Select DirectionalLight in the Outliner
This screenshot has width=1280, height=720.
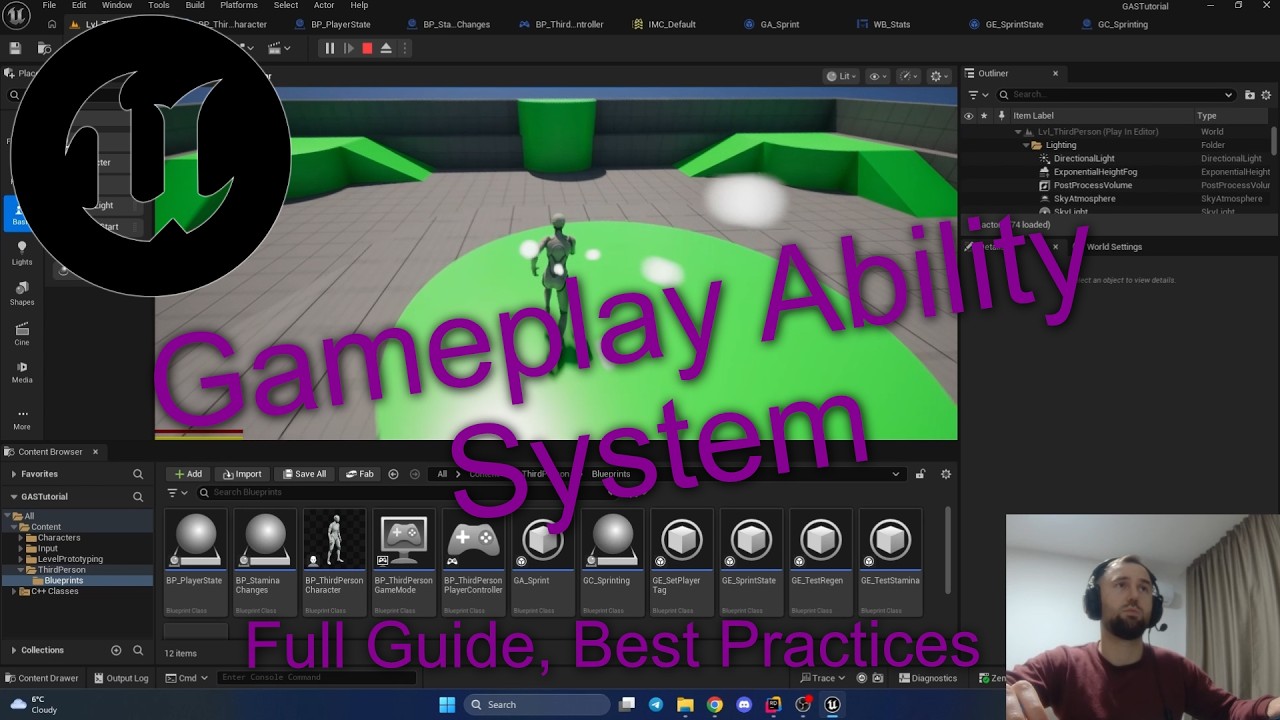click(1084, 158)
